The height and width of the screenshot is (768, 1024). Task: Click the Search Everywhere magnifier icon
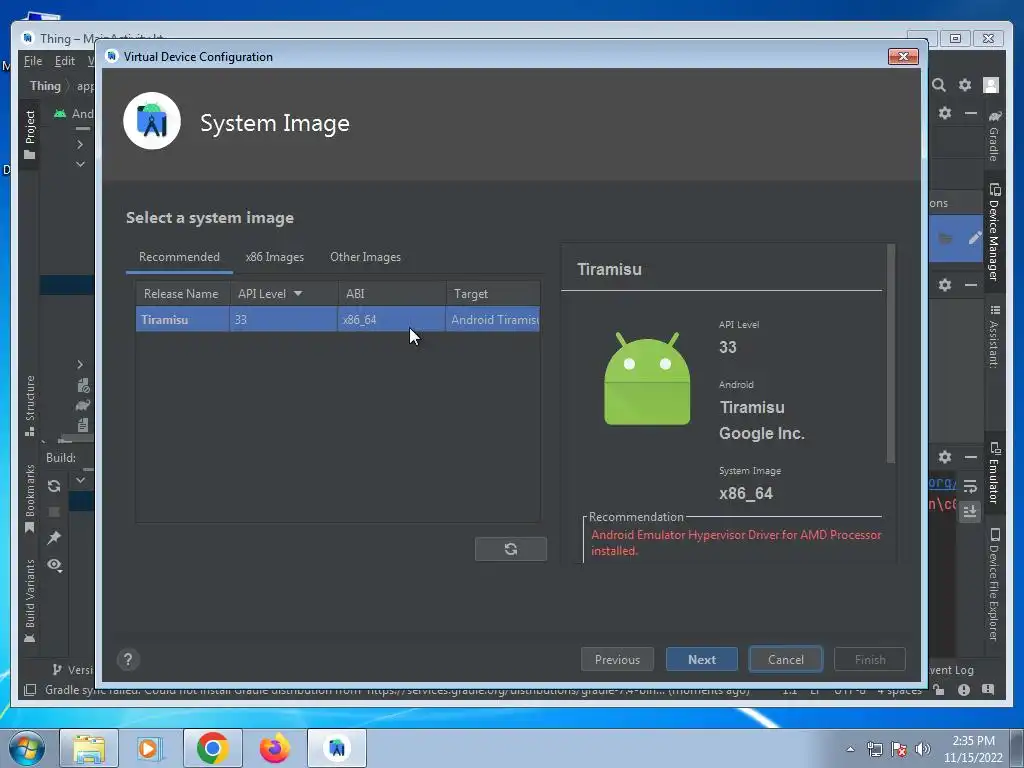point(939,85)
